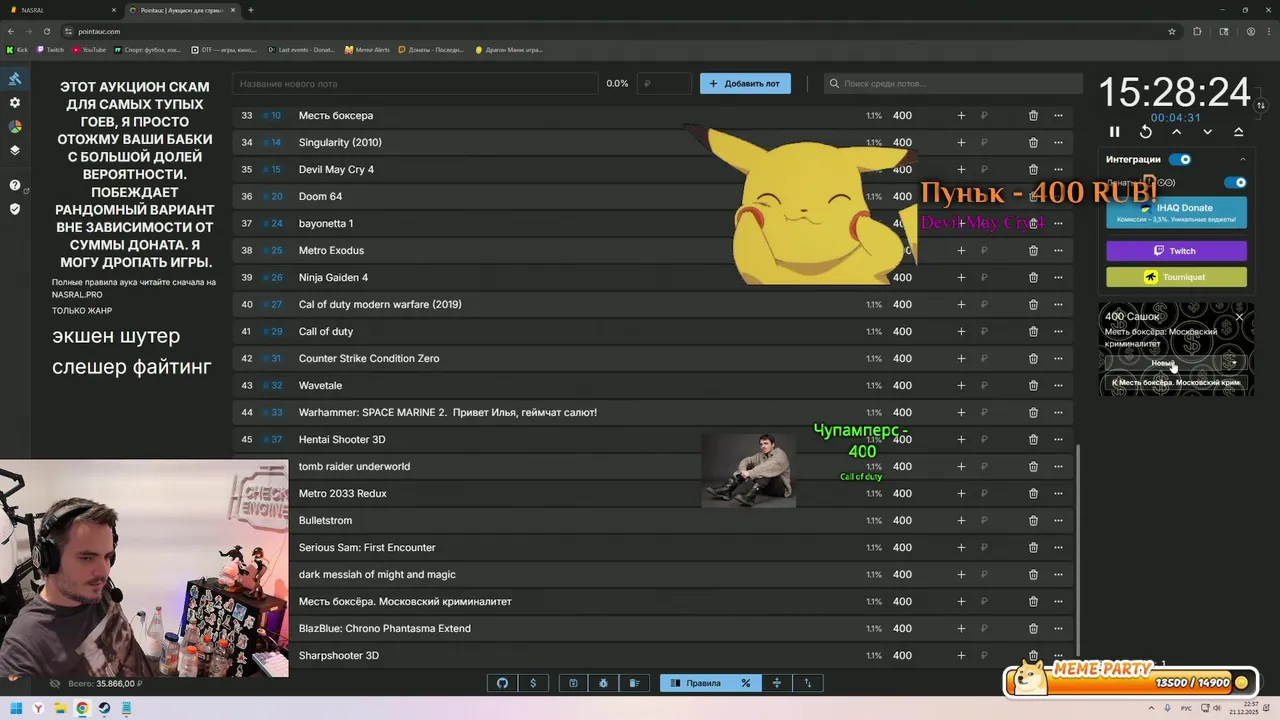Open the Twitch bookmark
1280x720 pixels.
coord(50,49)
